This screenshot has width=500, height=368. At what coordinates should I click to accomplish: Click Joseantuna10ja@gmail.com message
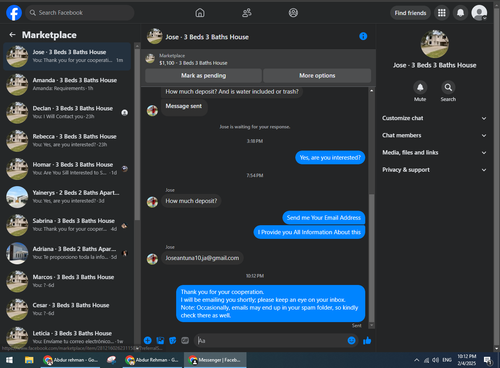[202, 258]
